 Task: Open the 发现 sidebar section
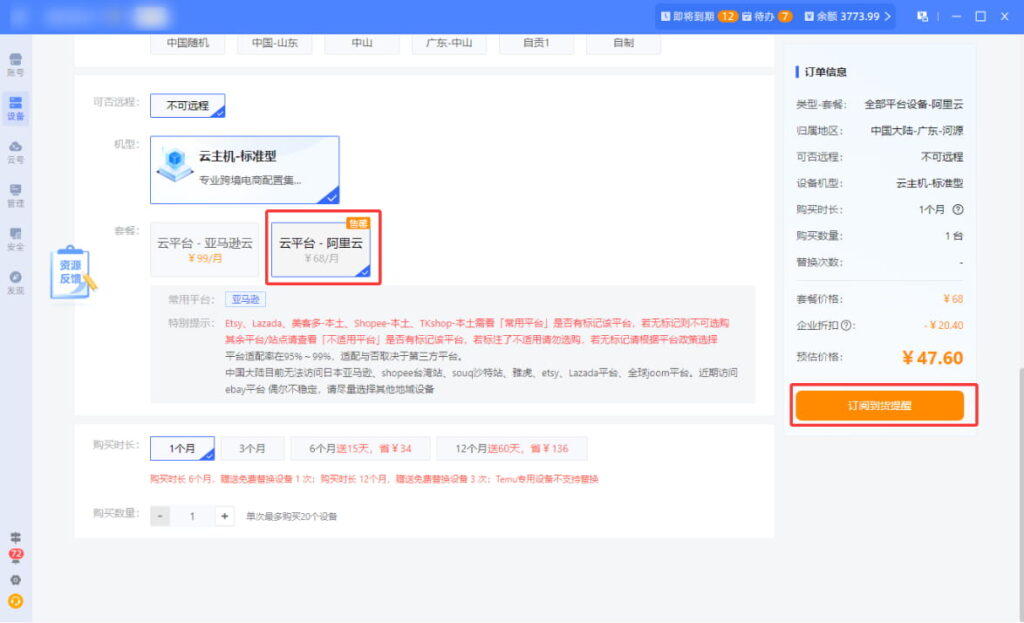click(16, 283)
